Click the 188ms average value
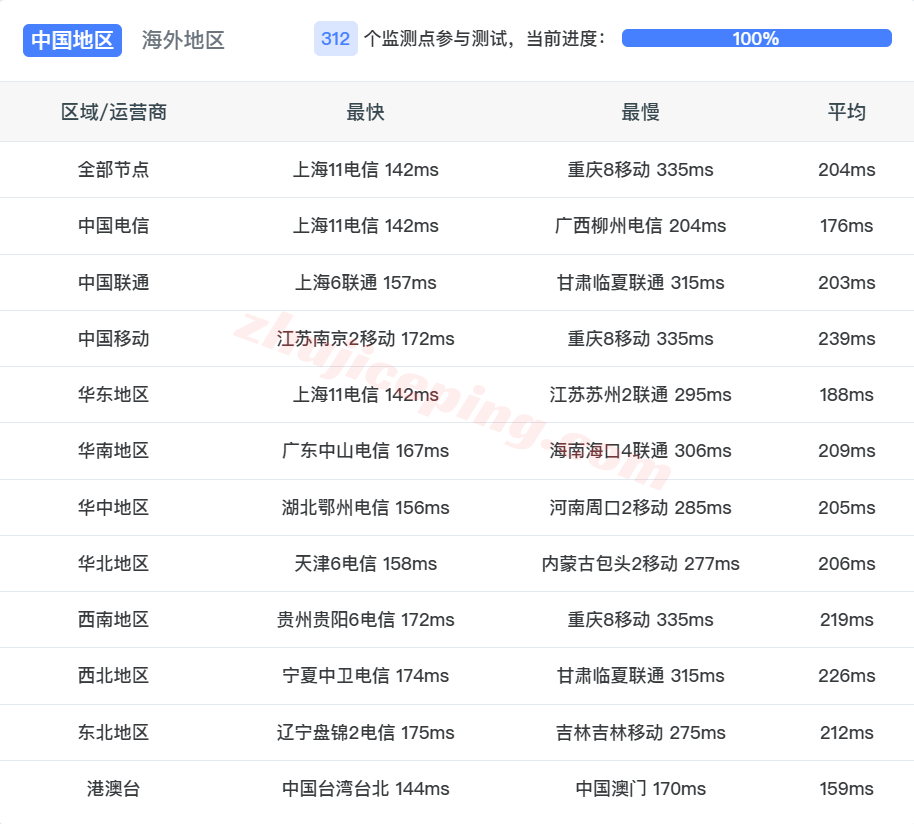The height and width of the screenshot is (824, 914). coord(846,395)
